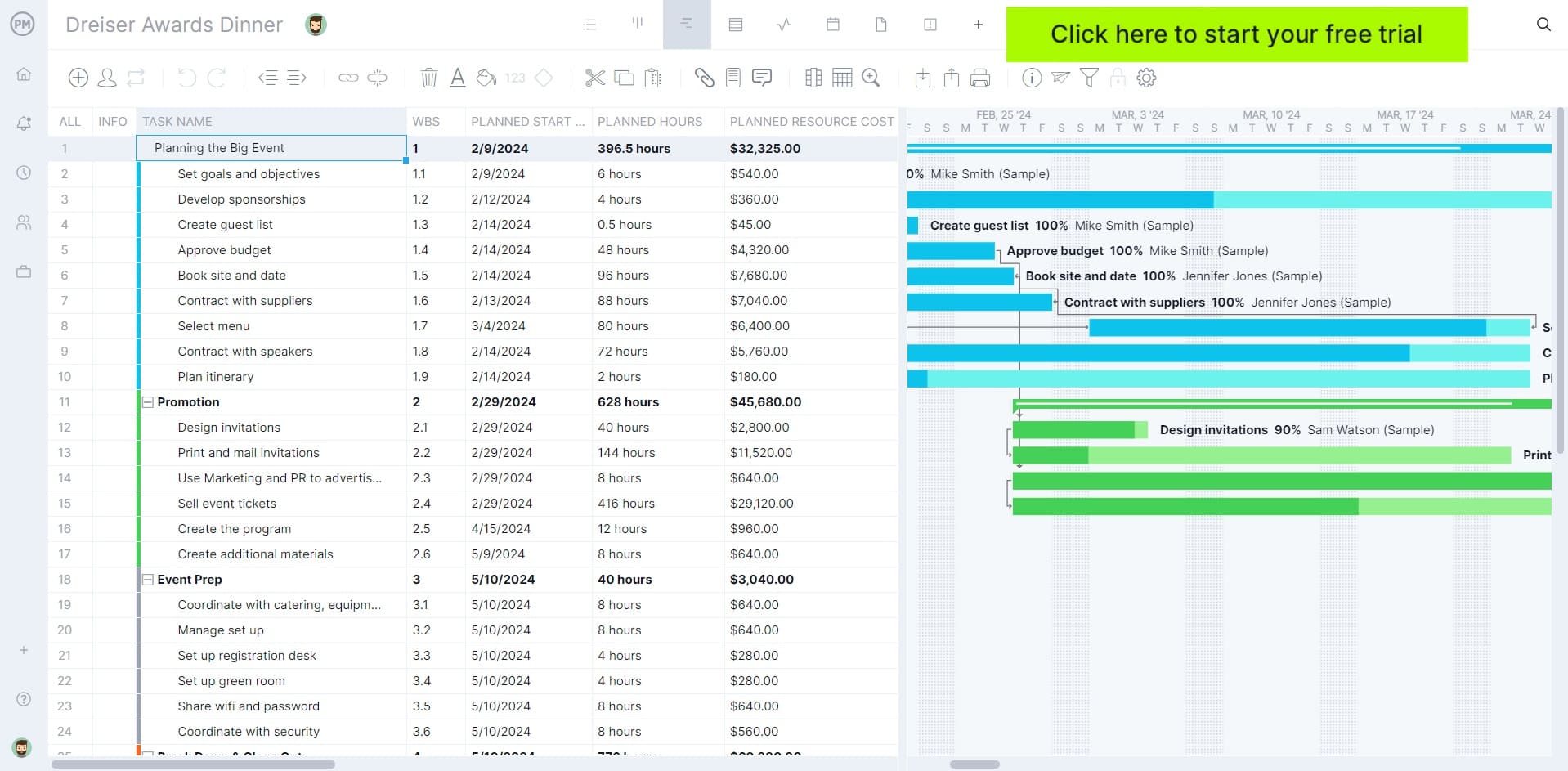This screenshot has height=771, width=1568.
Task: Open the text color A icon
Action: (458, 78)
